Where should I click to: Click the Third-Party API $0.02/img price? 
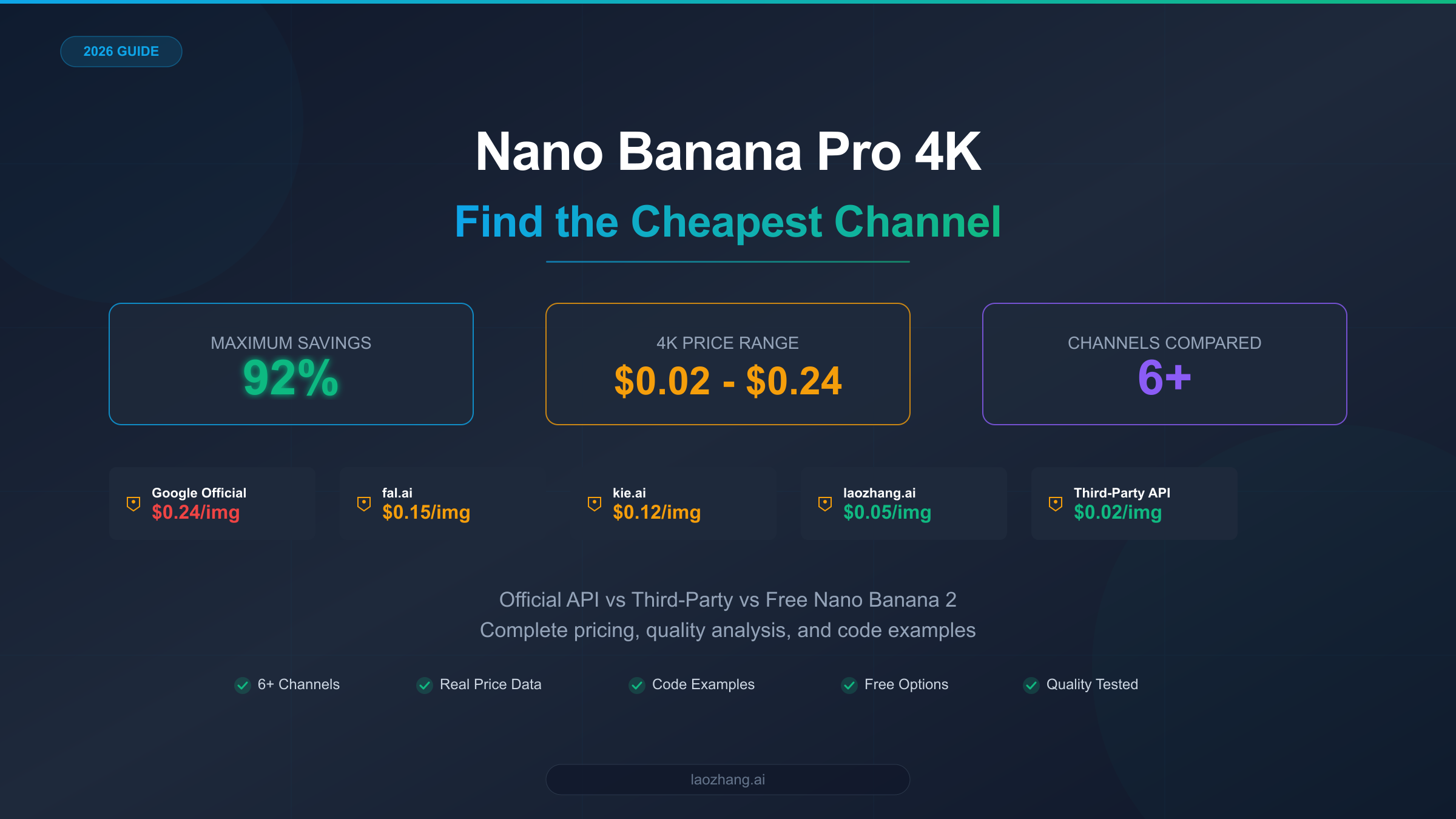click(1117, 513)
